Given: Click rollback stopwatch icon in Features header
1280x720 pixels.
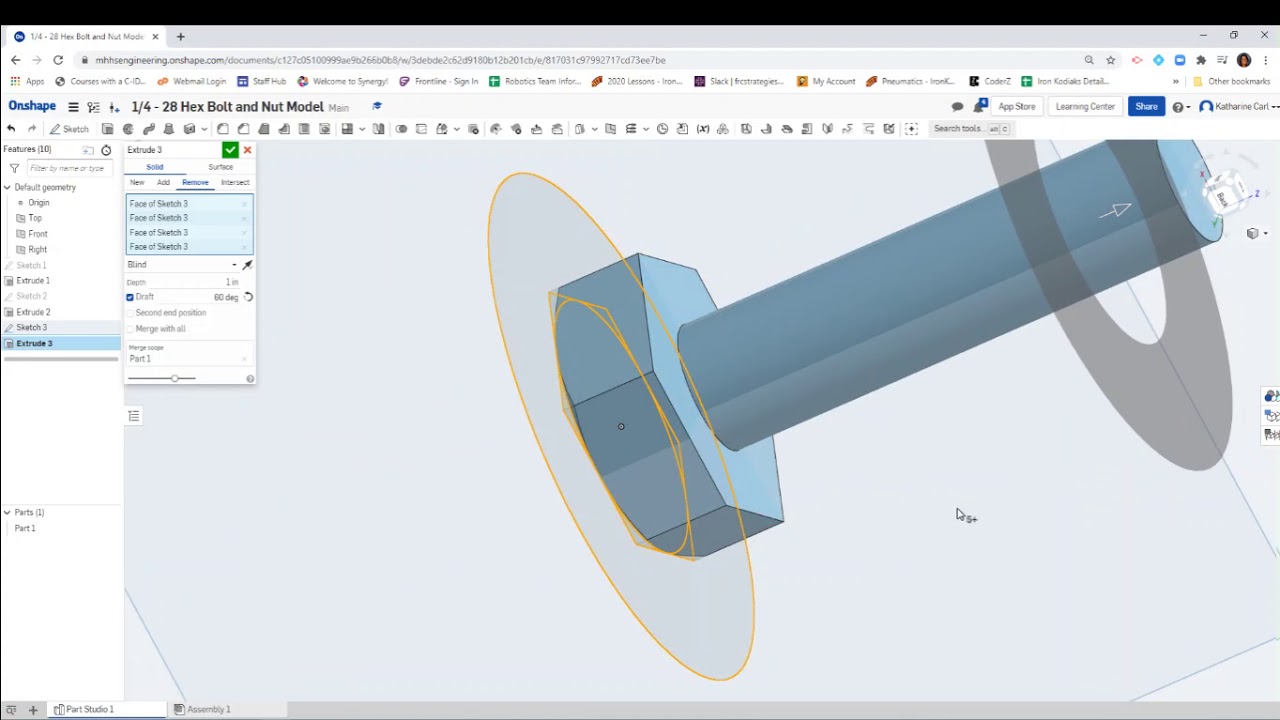Looking at the screenshot, I should point(106,150).
